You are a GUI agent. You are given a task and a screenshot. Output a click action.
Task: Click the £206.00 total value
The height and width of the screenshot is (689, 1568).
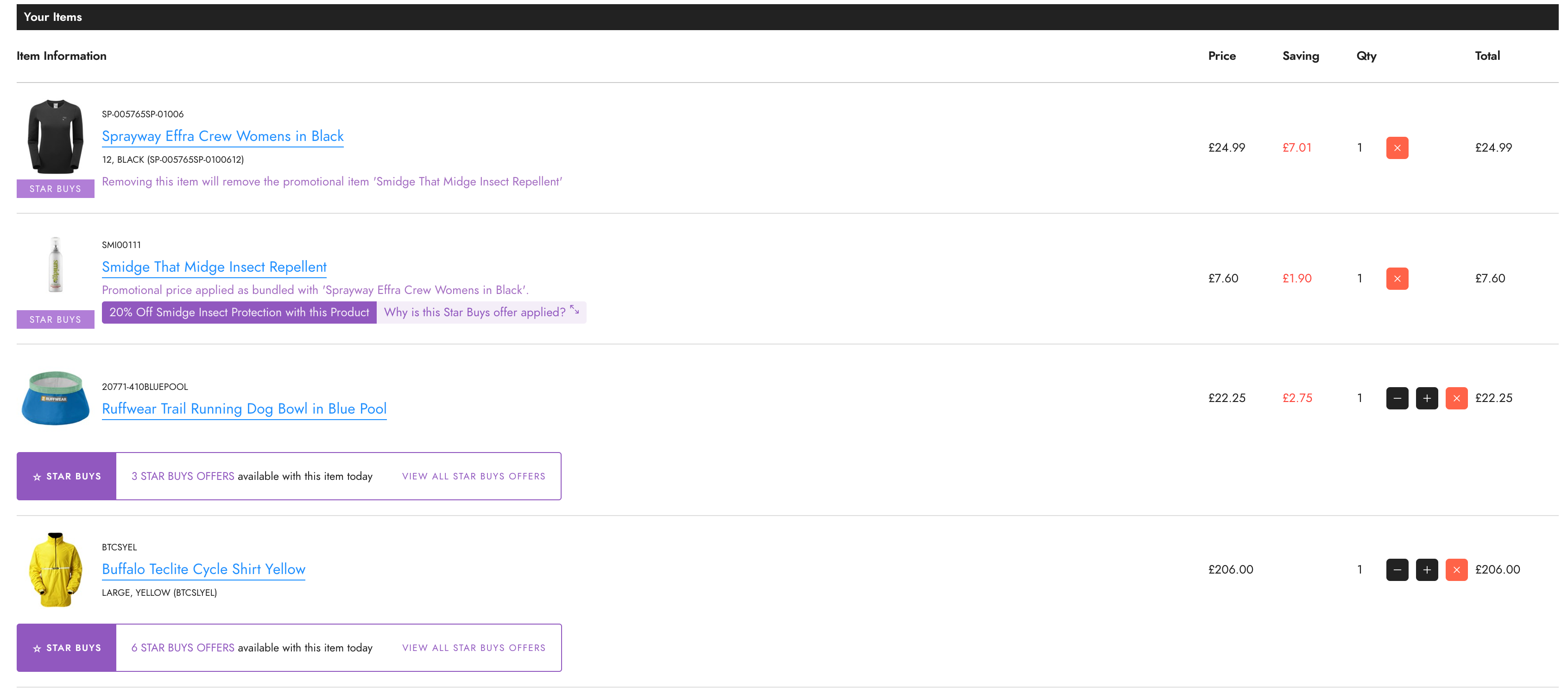pos(1498,569)
